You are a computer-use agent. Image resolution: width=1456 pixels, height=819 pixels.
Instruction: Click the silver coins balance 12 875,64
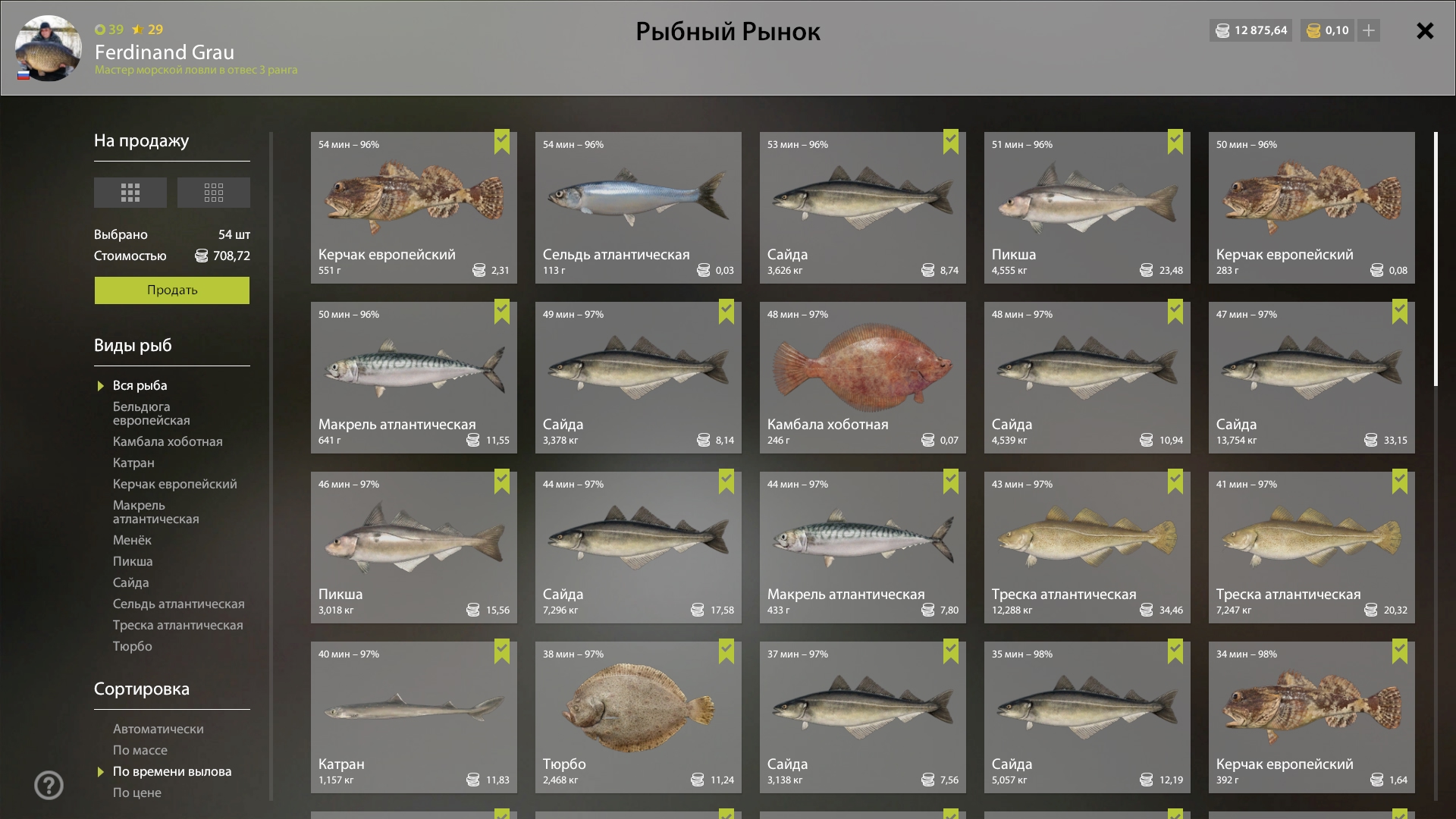tap(1251, 30)
